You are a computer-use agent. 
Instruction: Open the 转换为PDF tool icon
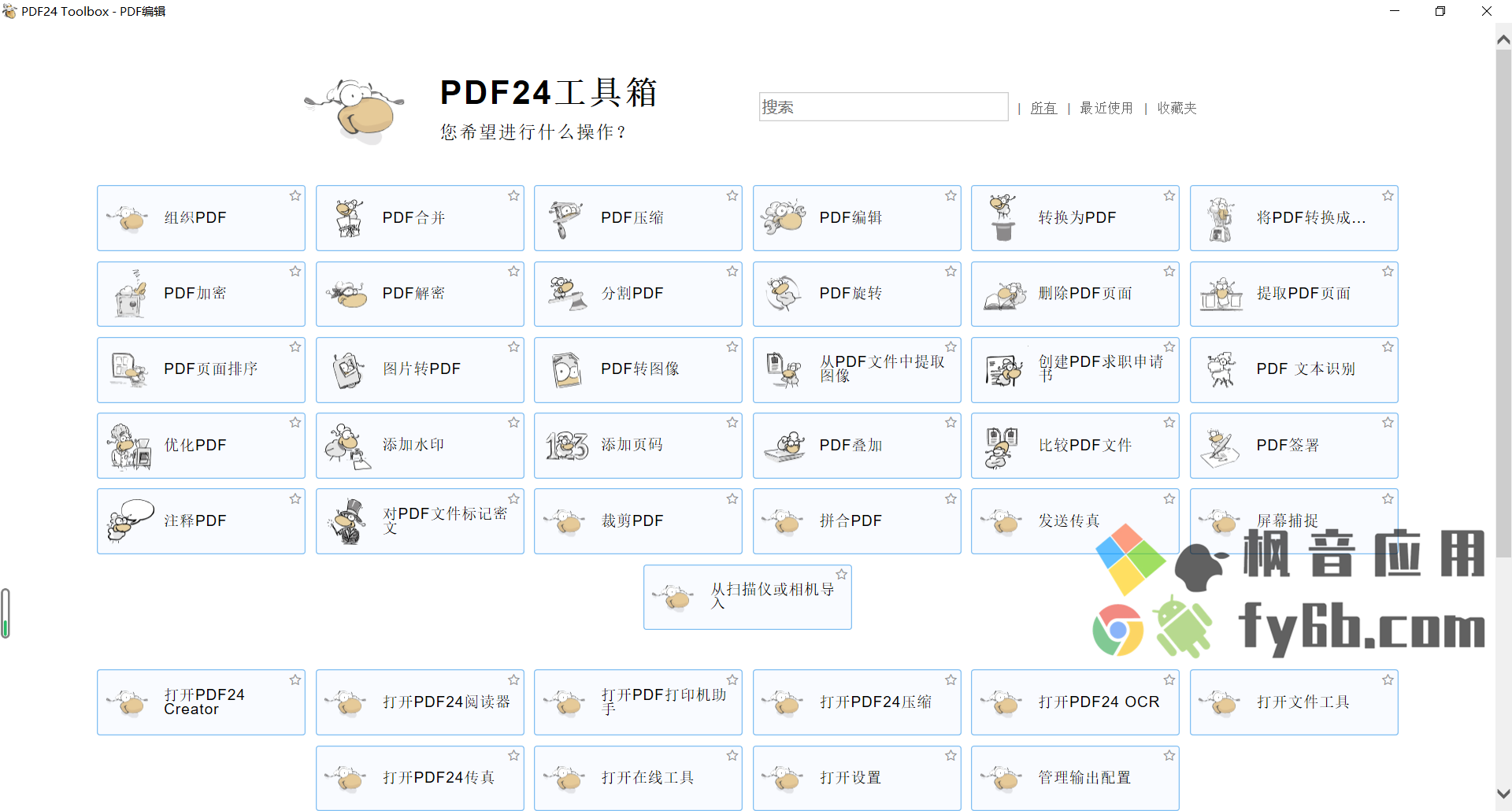pyautogui.click(x=1002, y=218)
